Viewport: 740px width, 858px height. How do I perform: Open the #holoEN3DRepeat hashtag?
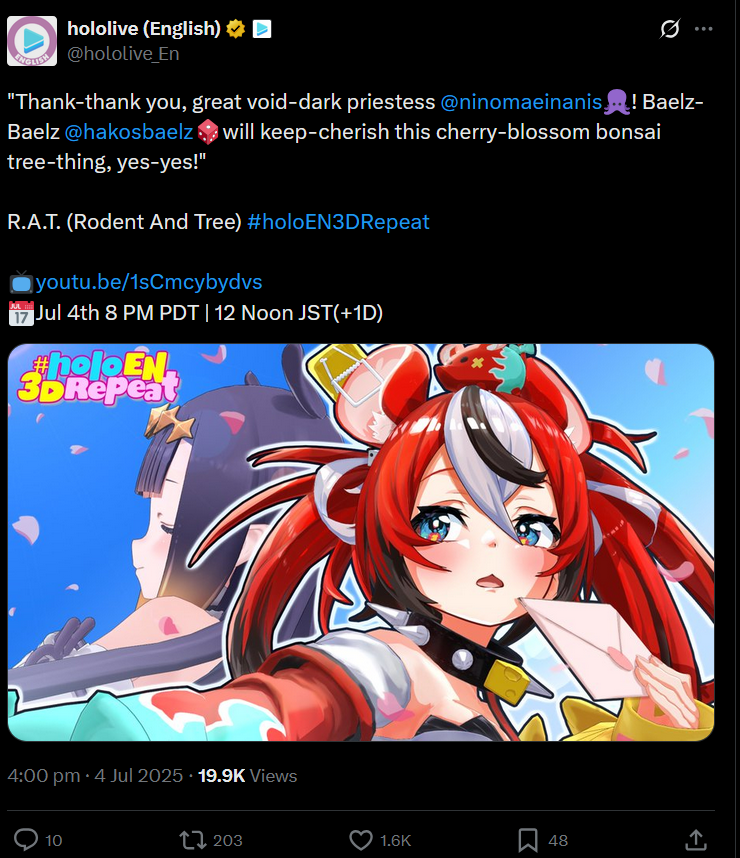(338, 222)
